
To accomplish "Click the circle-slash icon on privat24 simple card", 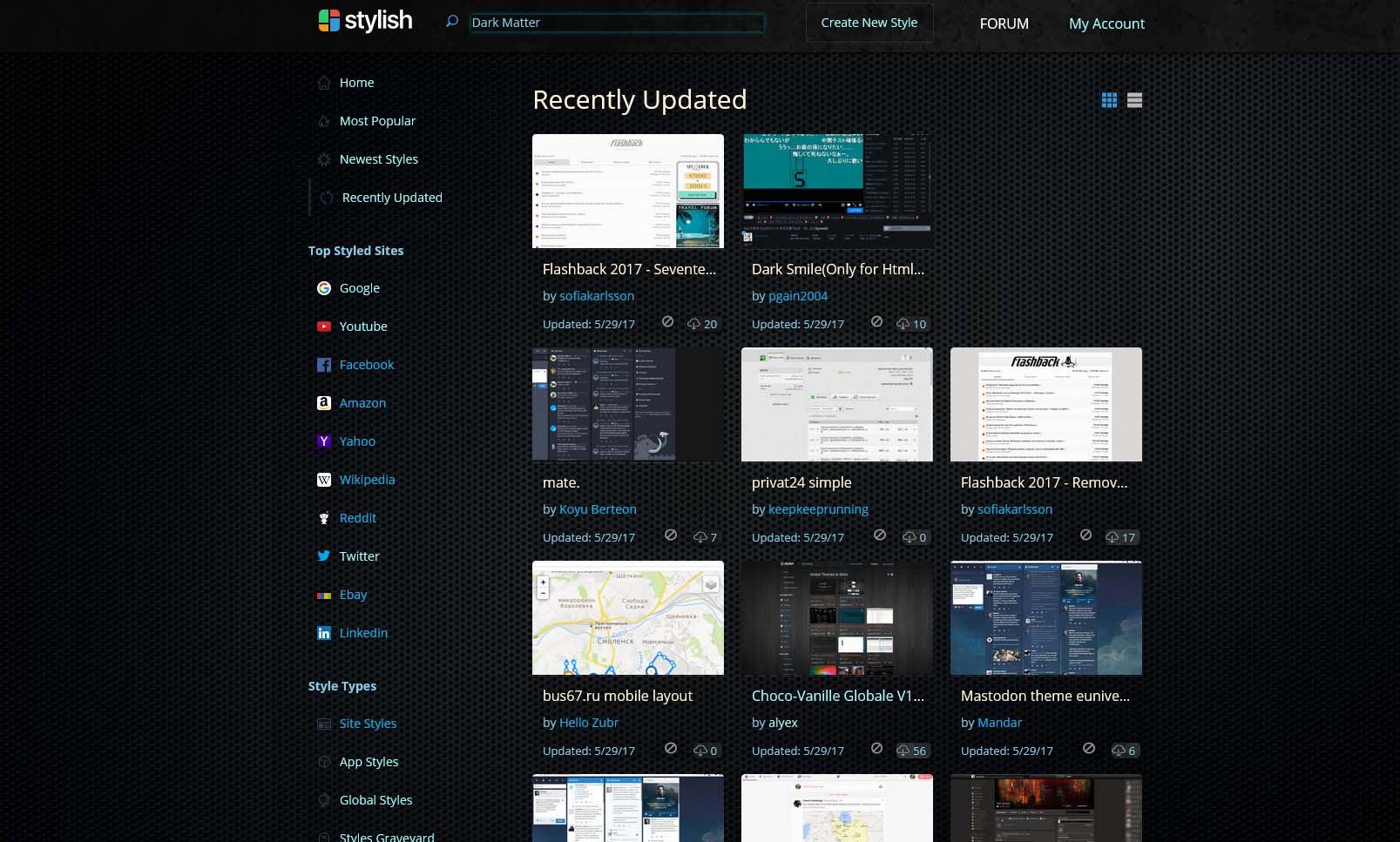I will tap(880, 536).
